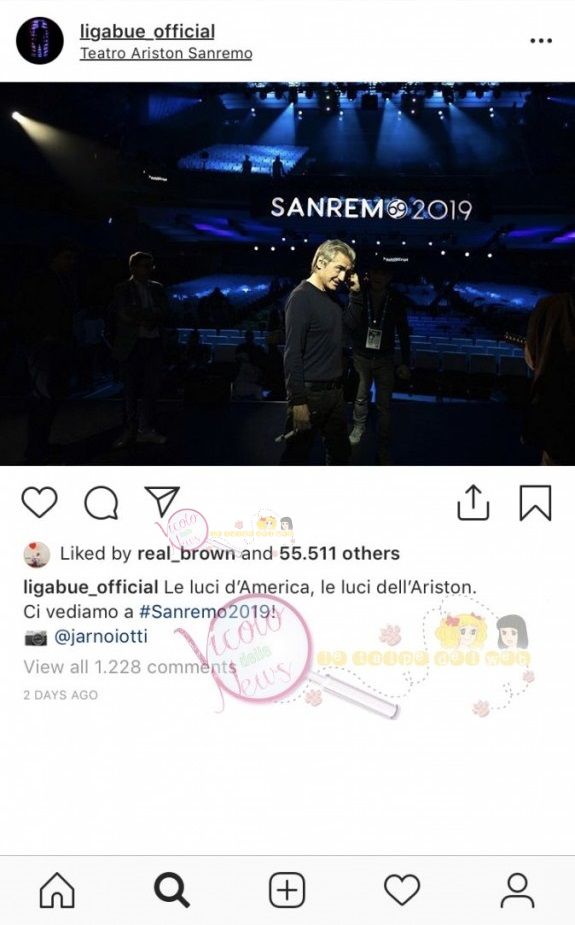This screenshot has width=575, height=925.
Task: Tap the Sanremo 2019 post photo
Action: (287, 274)
